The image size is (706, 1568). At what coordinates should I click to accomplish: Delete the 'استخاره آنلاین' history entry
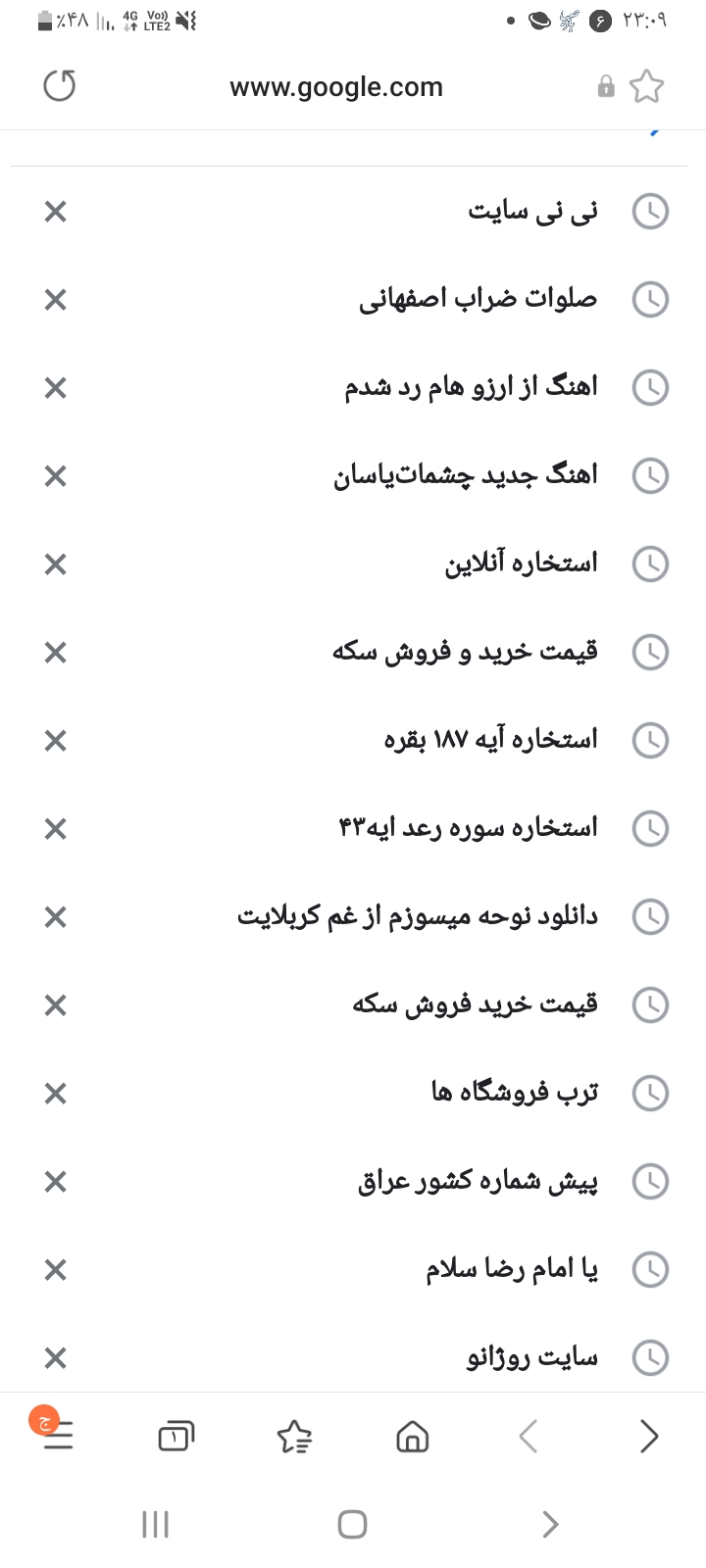[x=56, y=564]
